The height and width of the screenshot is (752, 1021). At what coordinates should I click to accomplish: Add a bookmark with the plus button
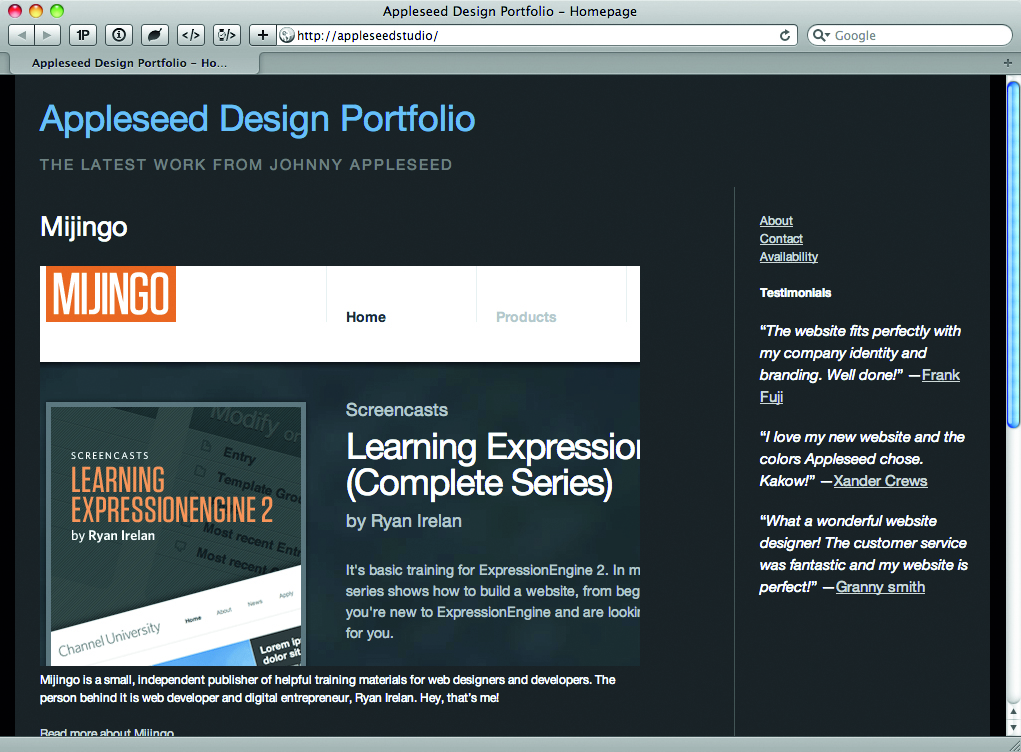coord(262,35)
